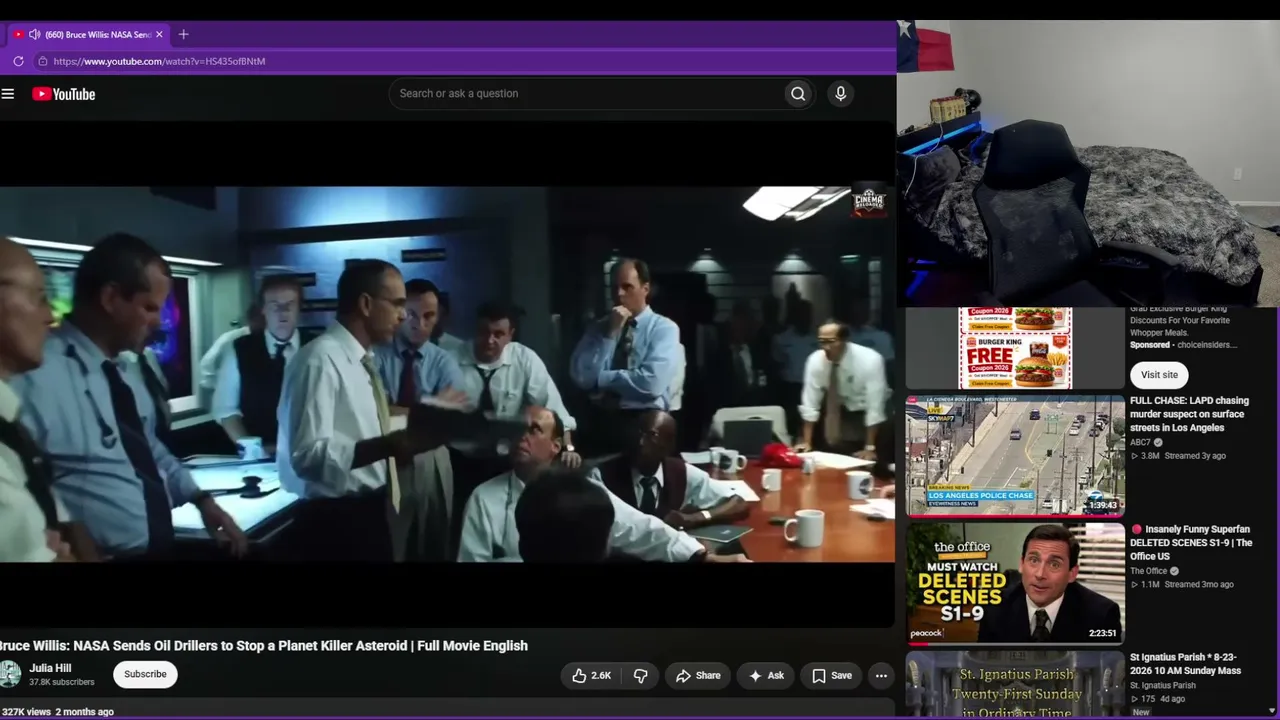Open the Burger King coupon ad thumbnail
The image size is (1280, 720).
[1015, 348]
